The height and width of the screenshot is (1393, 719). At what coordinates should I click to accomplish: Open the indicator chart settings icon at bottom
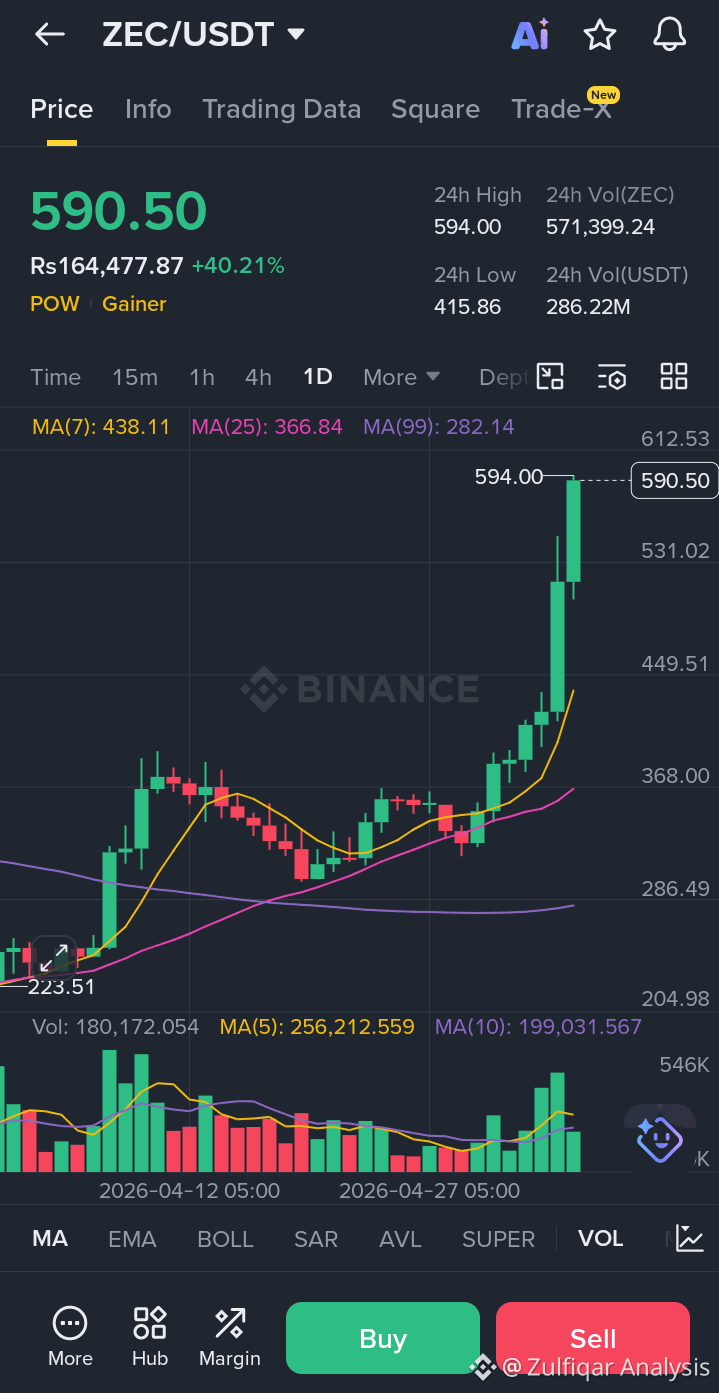click(689, 1238)
